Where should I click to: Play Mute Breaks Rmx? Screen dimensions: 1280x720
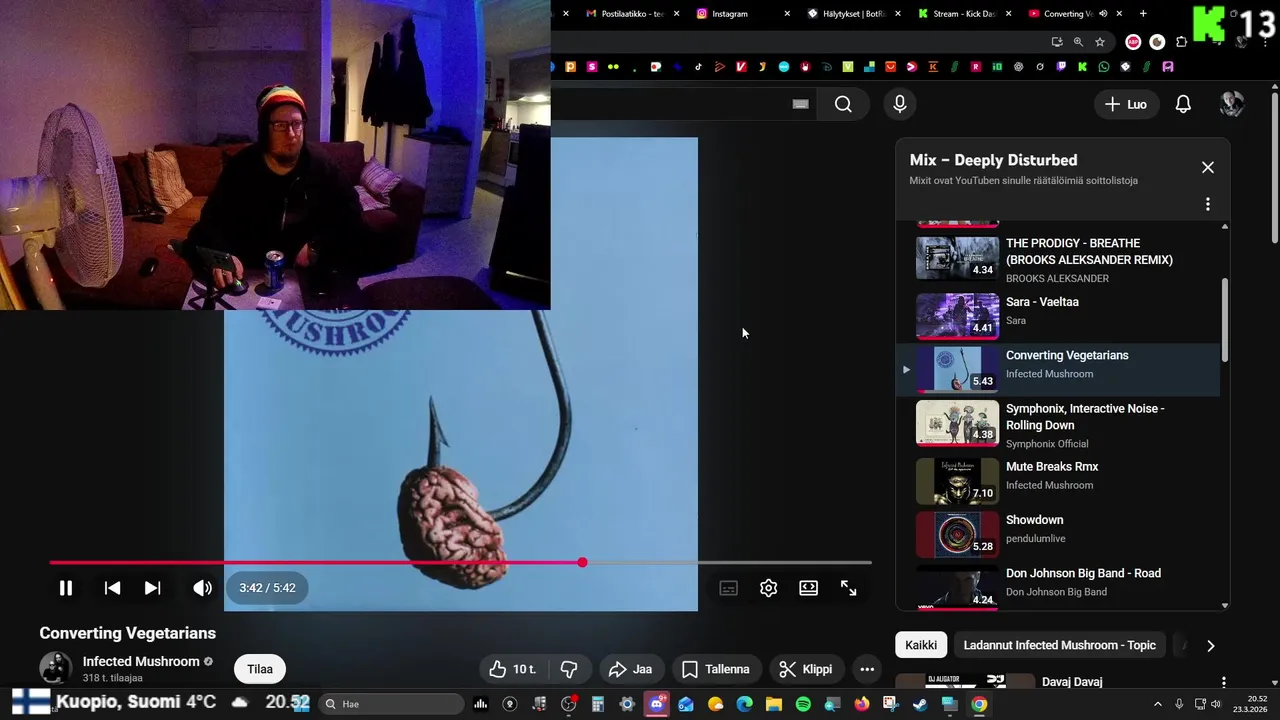click(1060, 480)
